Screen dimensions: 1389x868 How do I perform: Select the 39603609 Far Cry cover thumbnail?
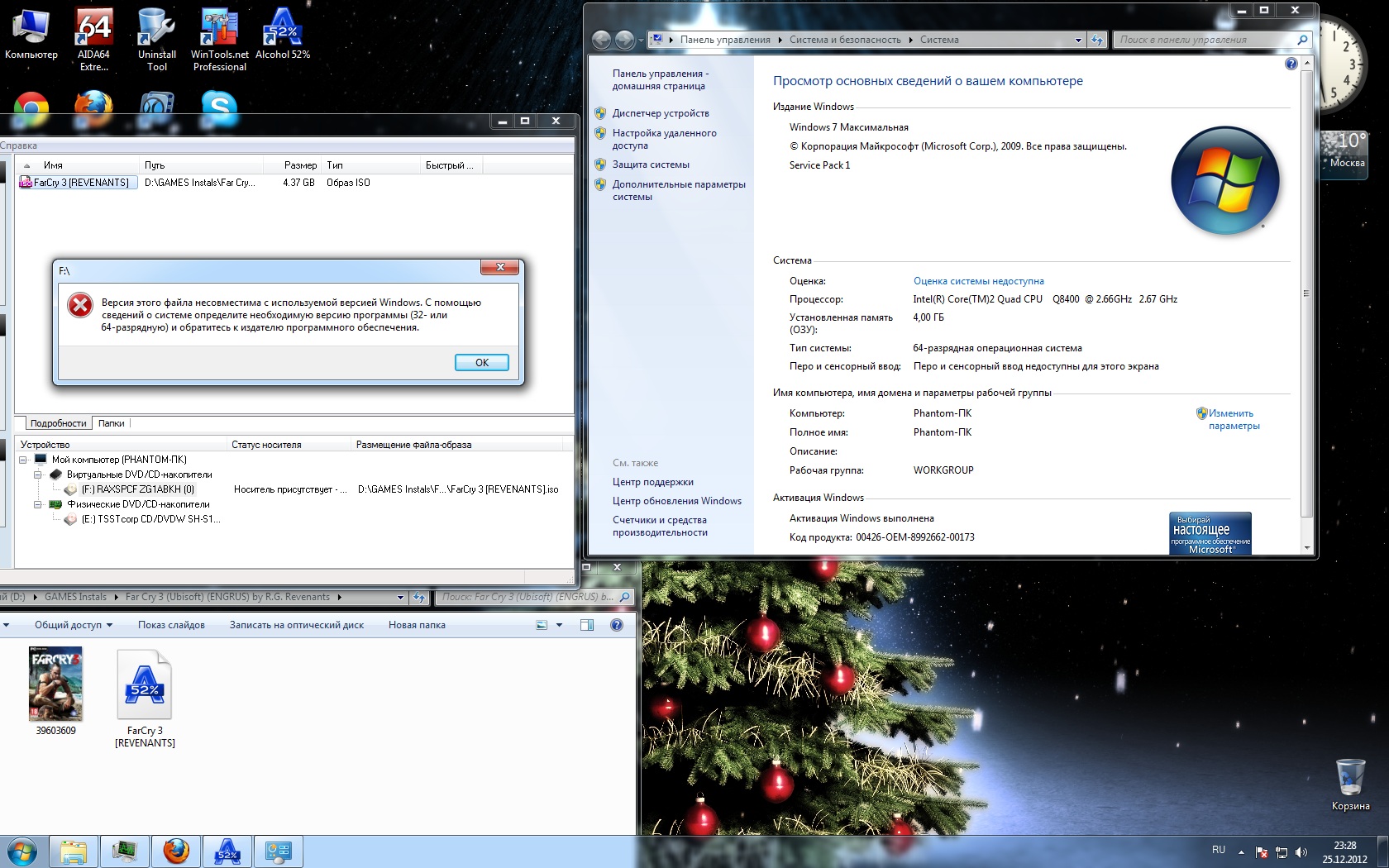(55, 691)
